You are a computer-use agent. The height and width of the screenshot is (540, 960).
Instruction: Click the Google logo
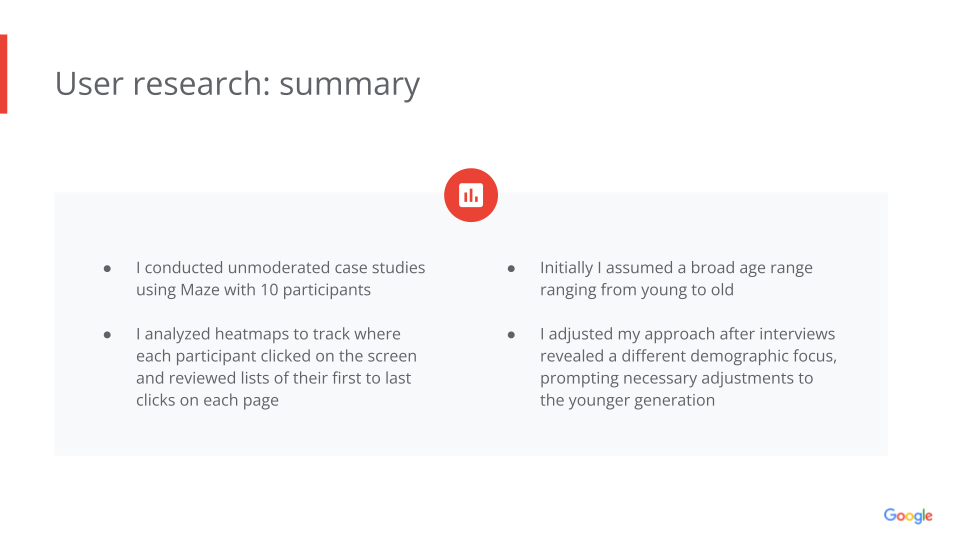click(x=907, y=516)
